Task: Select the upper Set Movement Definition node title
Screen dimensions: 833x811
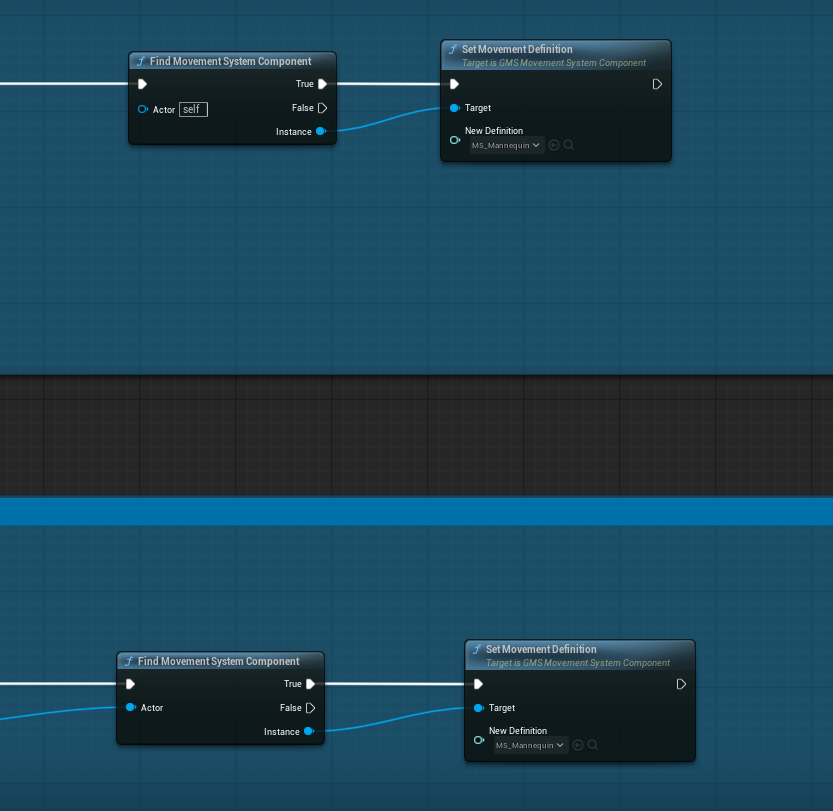Action: pyautogui.click(x=517, y=49)
